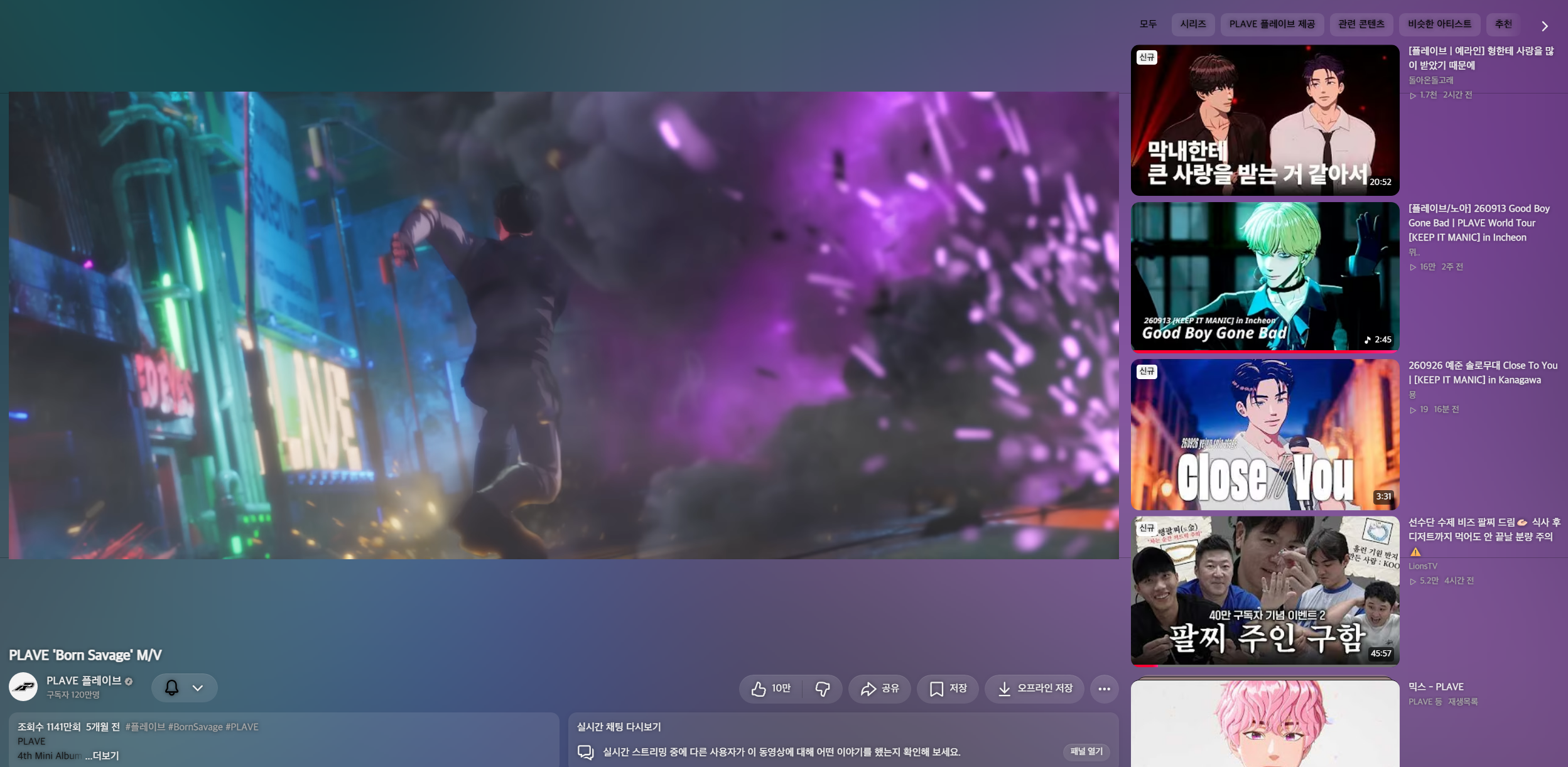Share the video via 공유 button

pyautogui.click(x=879, y=689)
